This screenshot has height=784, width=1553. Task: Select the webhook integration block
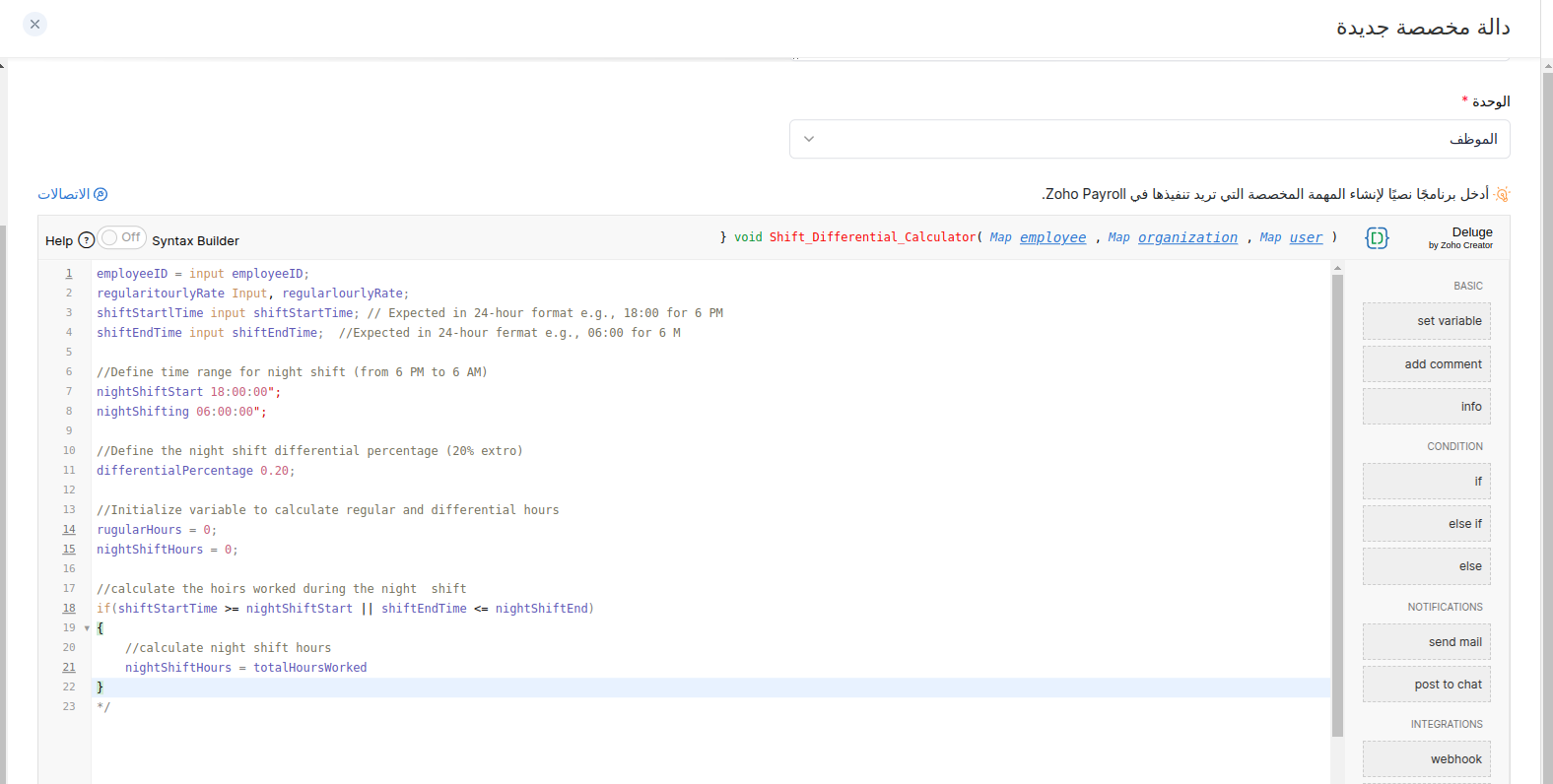click(1426, 759)
